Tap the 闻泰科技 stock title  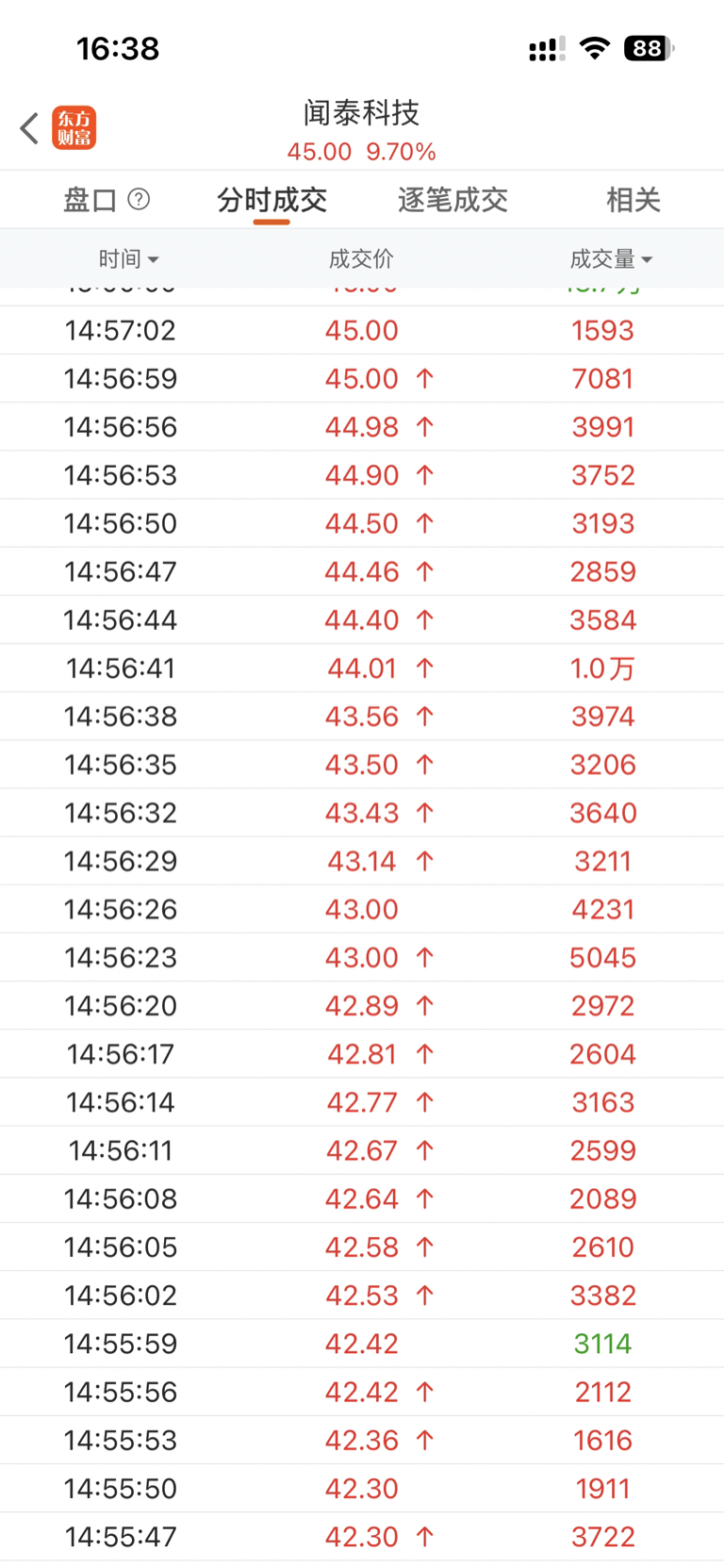coord(361,113)
